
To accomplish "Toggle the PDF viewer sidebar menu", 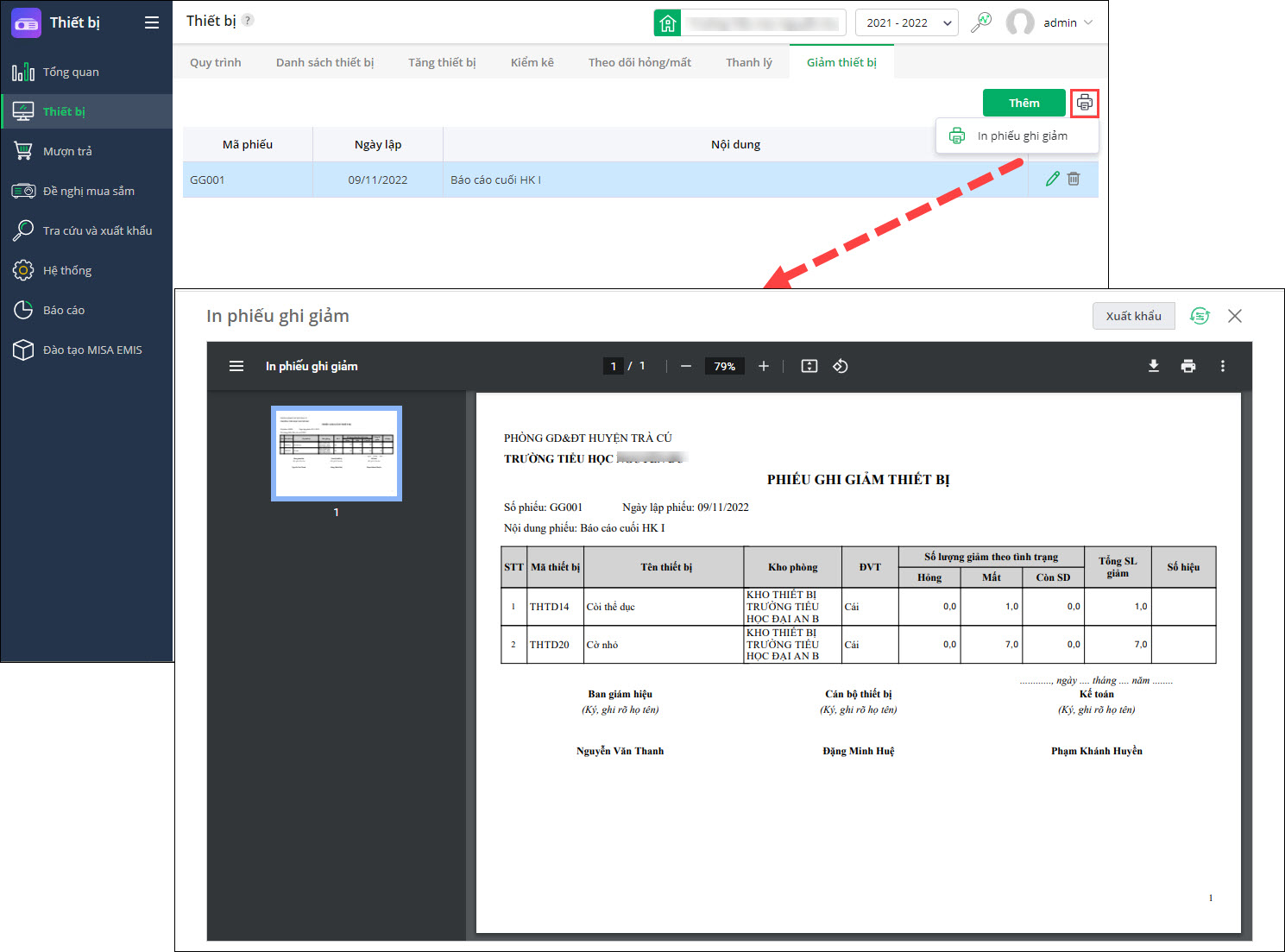I will (x=236, y=366).
